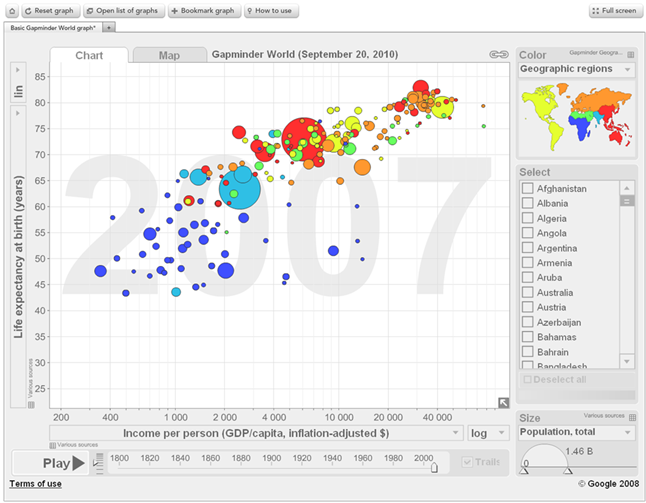Viewport: 646px width, 503px height.
Task: Click the Y-axis data source icon
Action: [x=31, y=405]
